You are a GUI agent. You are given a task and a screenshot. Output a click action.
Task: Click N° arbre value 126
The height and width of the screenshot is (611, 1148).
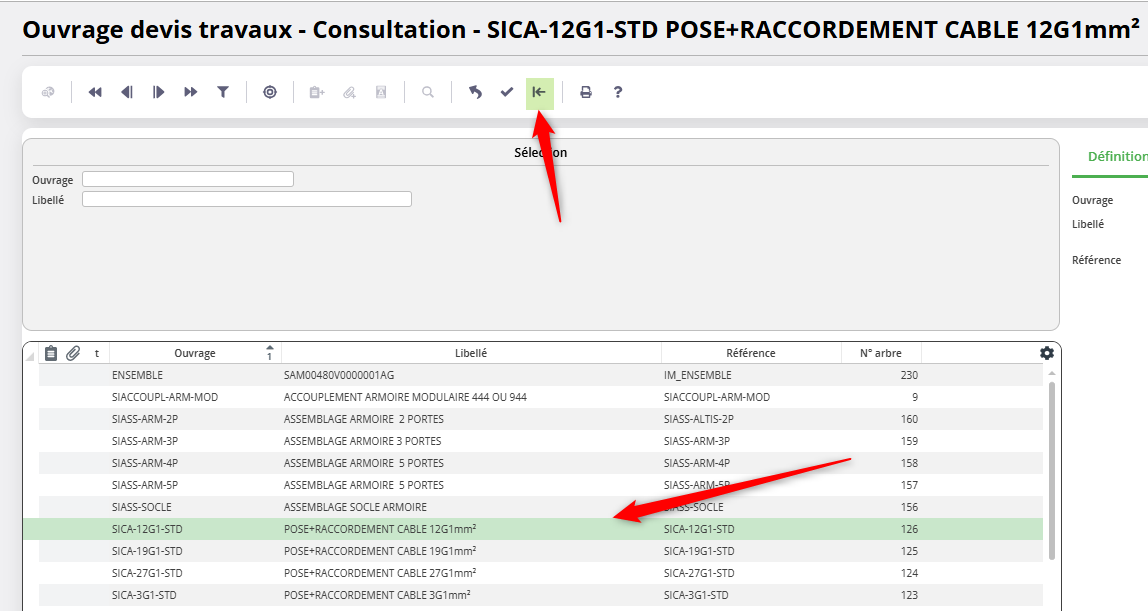tap(909, 528)
